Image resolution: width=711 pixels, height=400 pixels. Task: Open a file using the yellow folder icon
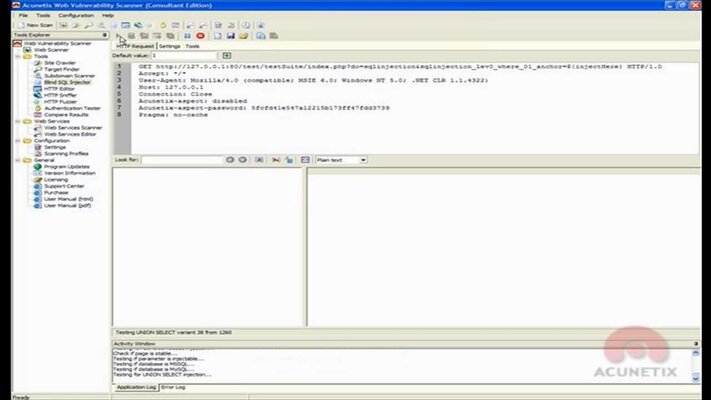coord(243,36)
